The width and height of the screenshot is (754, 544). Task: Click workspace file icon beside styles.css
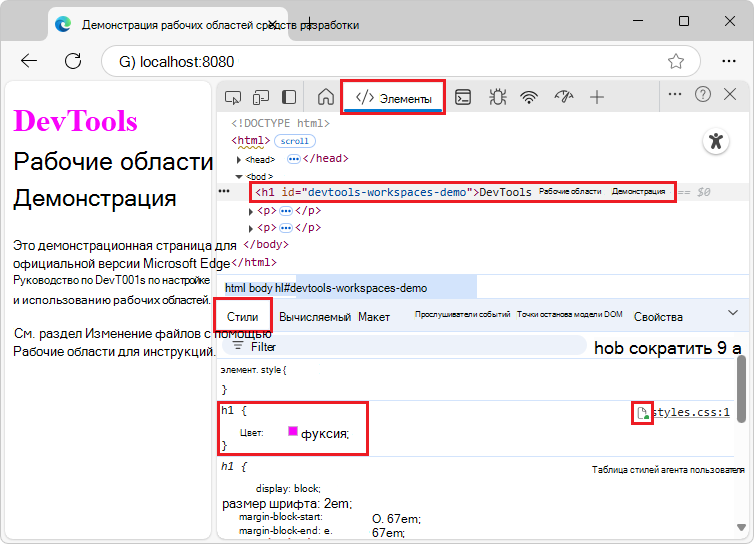[642, 413]
